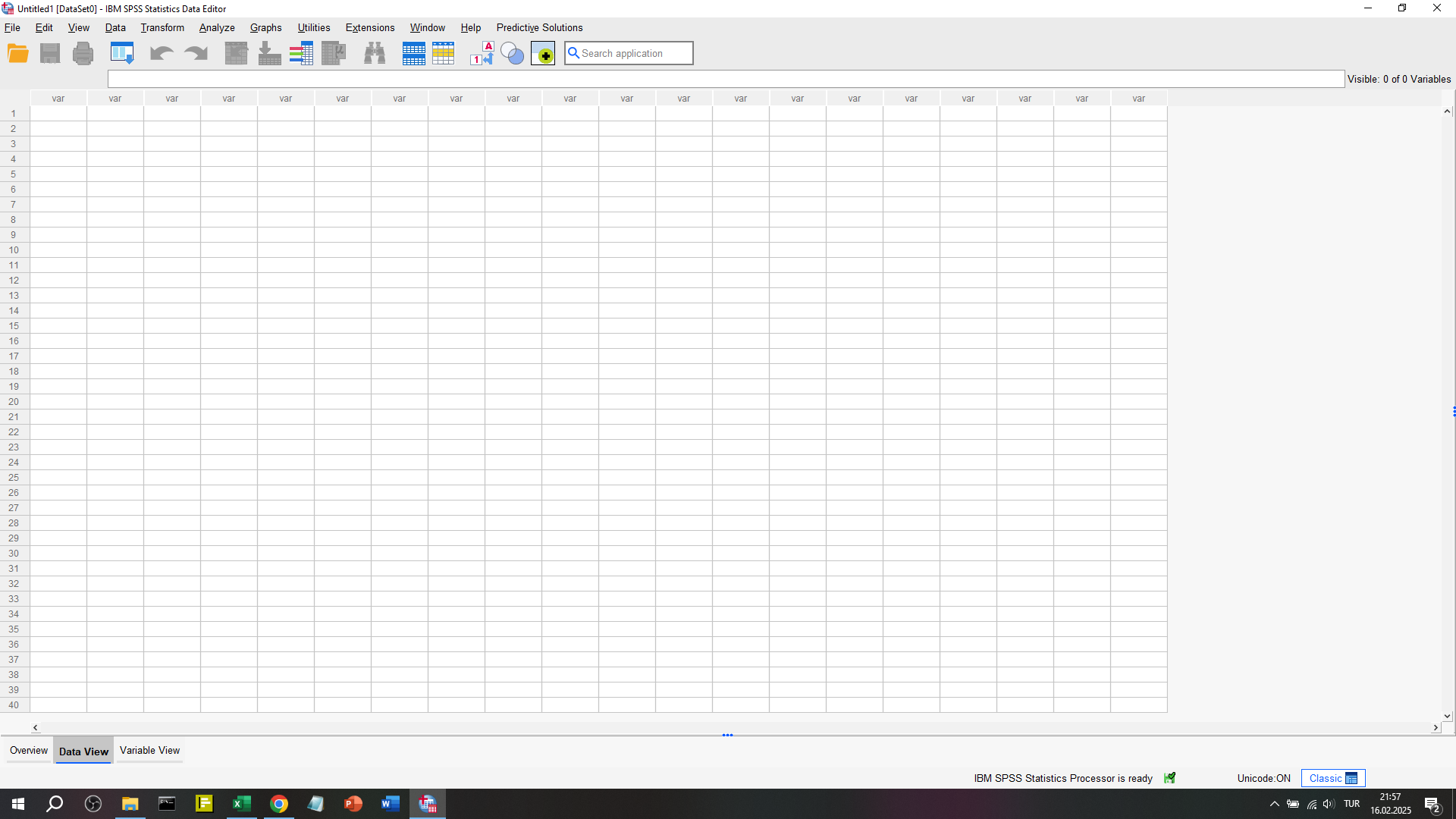This screenshot has width=1456, height=819.
Task: Open the Find data tool
Action: tap(374, 53)
